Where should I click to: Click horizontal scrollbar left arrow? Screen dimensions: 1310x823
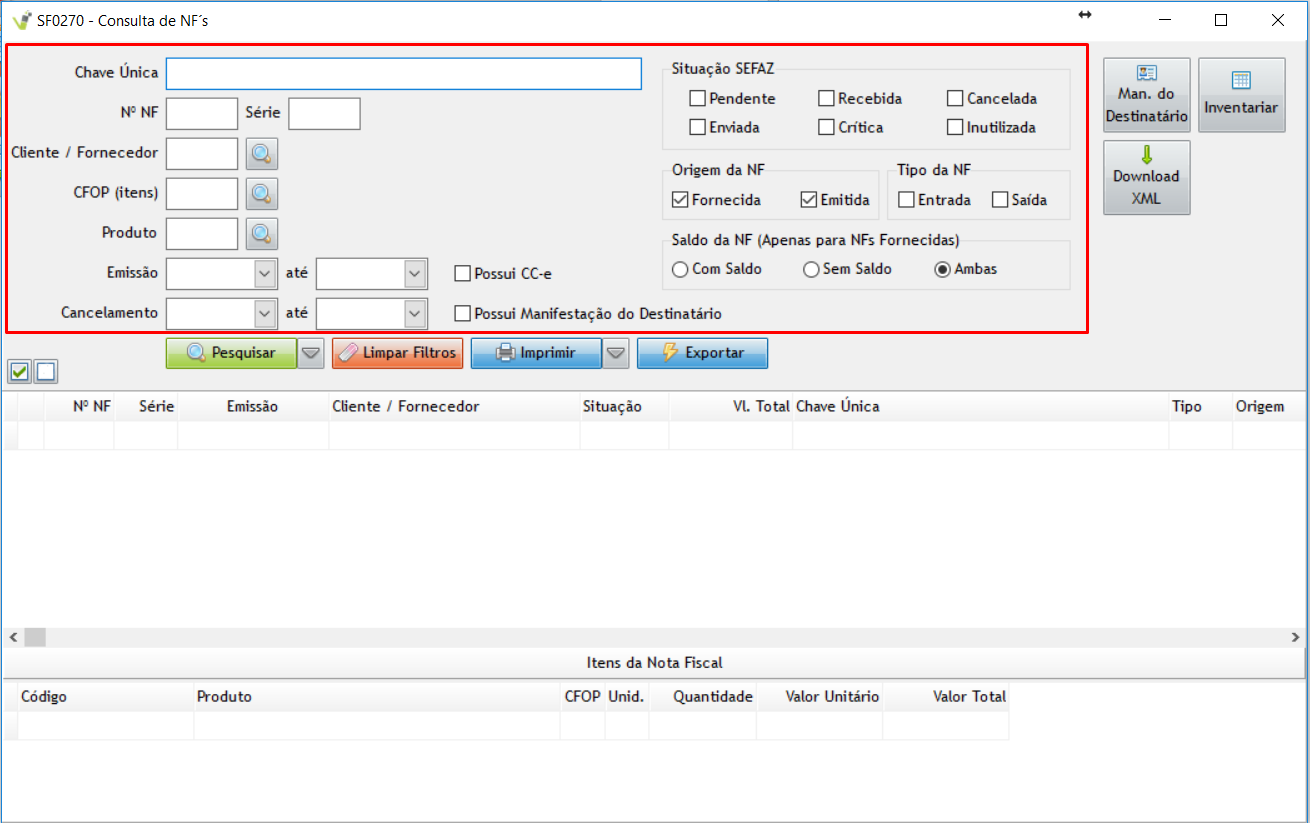(13, 637)
